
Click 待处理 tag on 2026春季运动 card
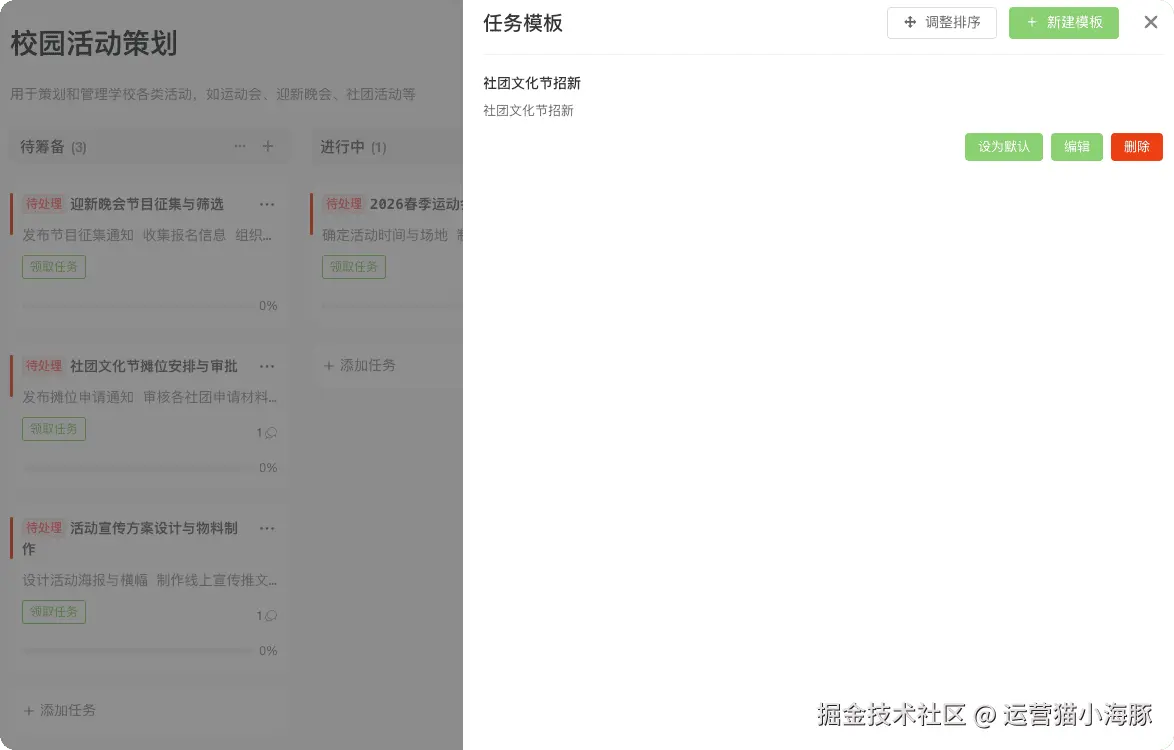pyautogui.click(x=344, y=204)
